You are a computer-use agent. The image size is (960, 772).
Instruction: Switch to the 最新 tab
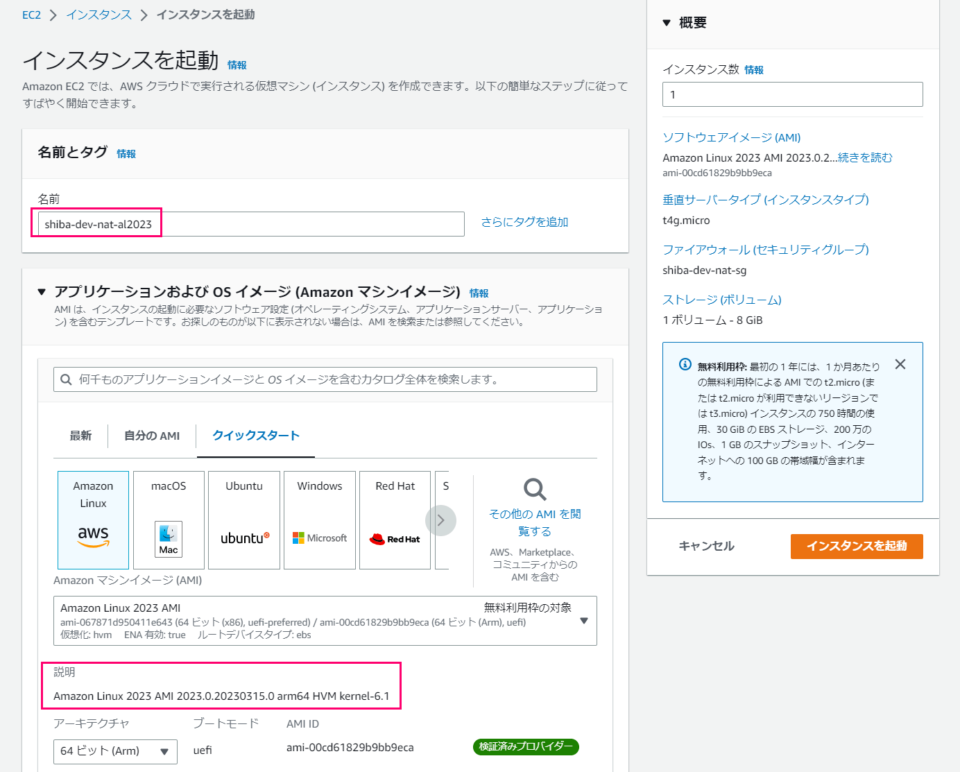[81, 436]
